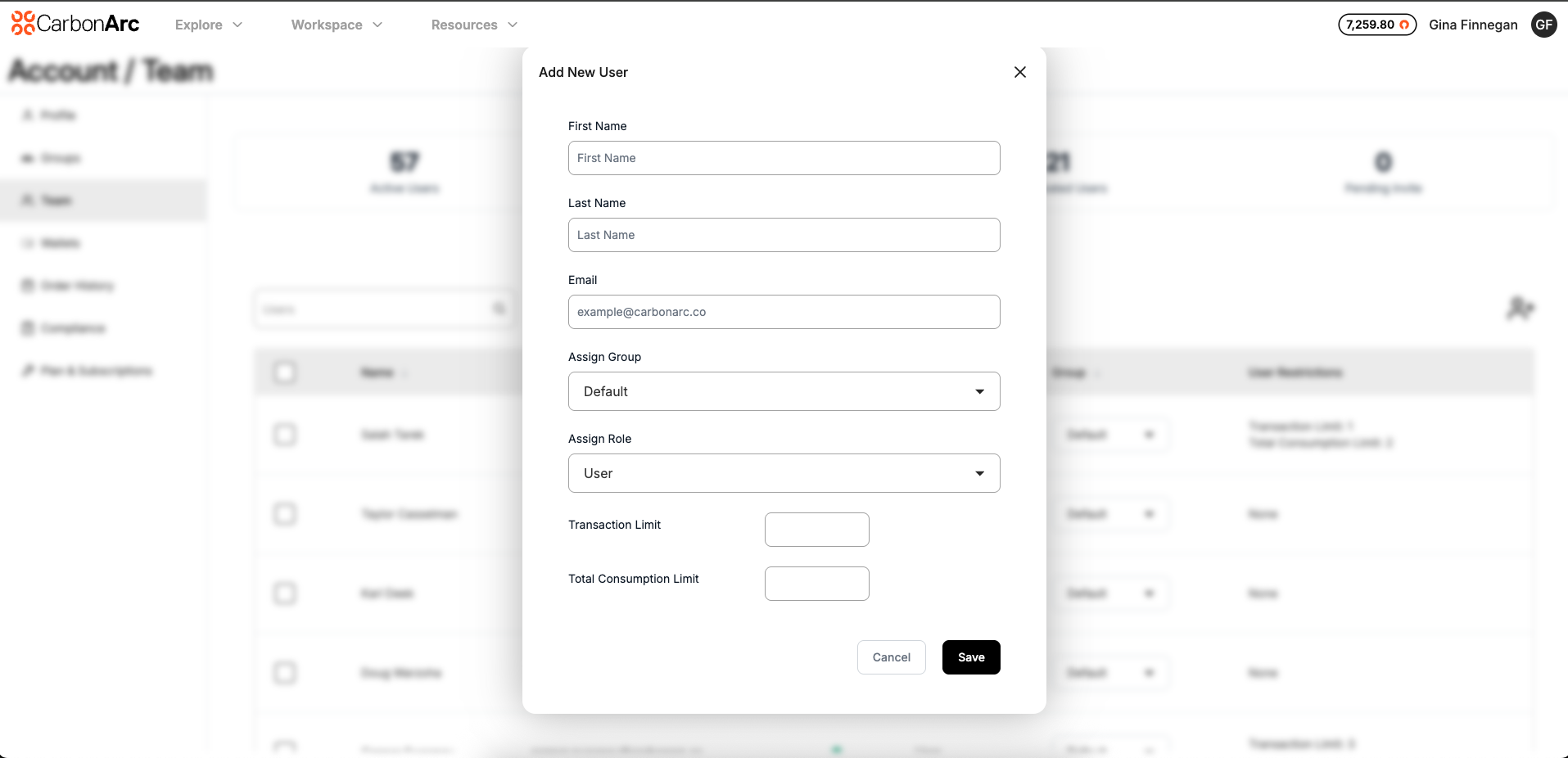Expand the Explore menu
The image size is (1568, 758).
point(208,25)
